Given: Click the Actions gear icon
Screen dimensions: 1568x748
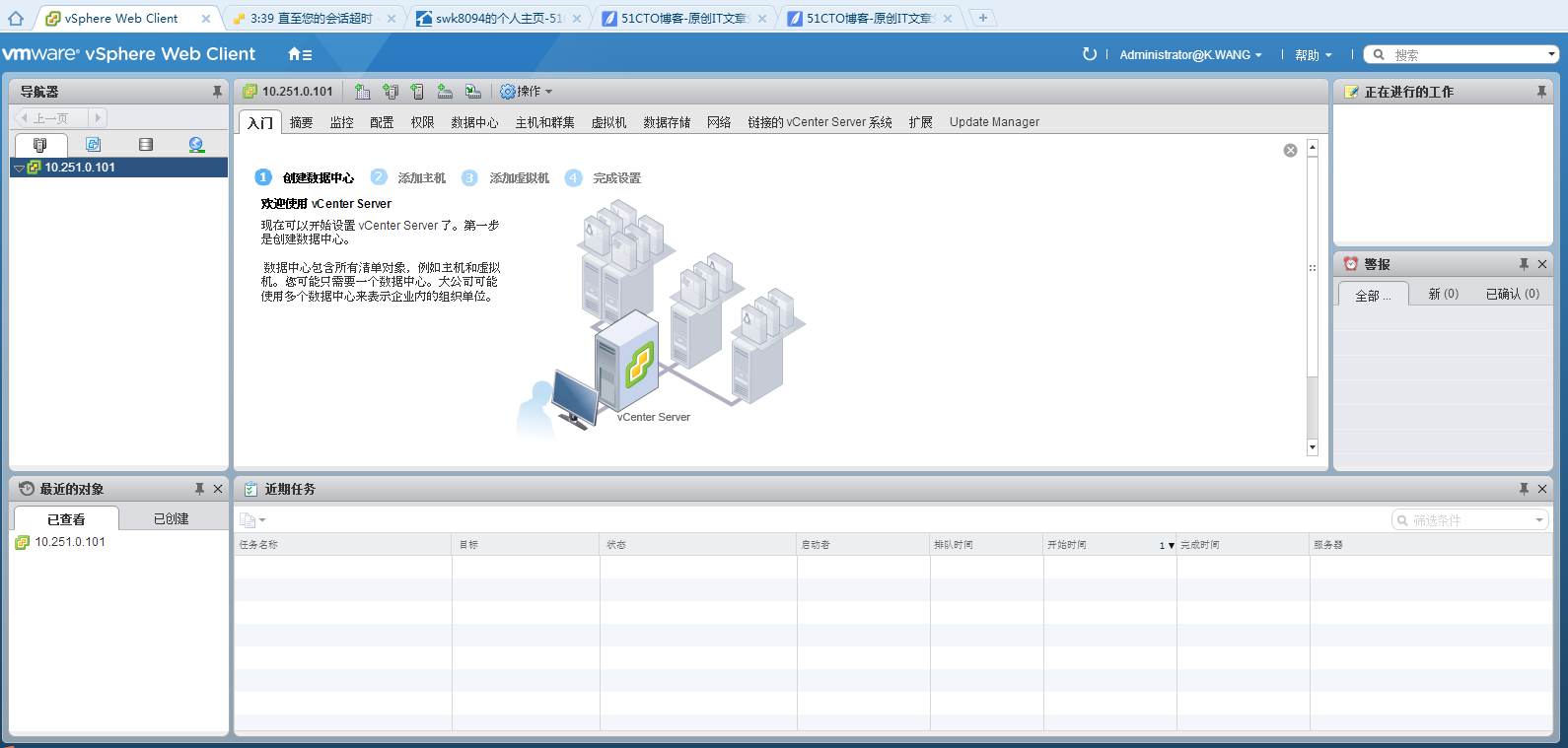Looking at the screenshot, I should (507, 92).
